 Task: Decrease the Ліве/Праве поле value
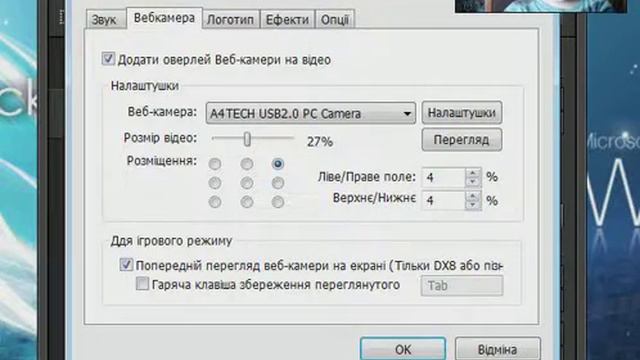click(x=473, y=182)
